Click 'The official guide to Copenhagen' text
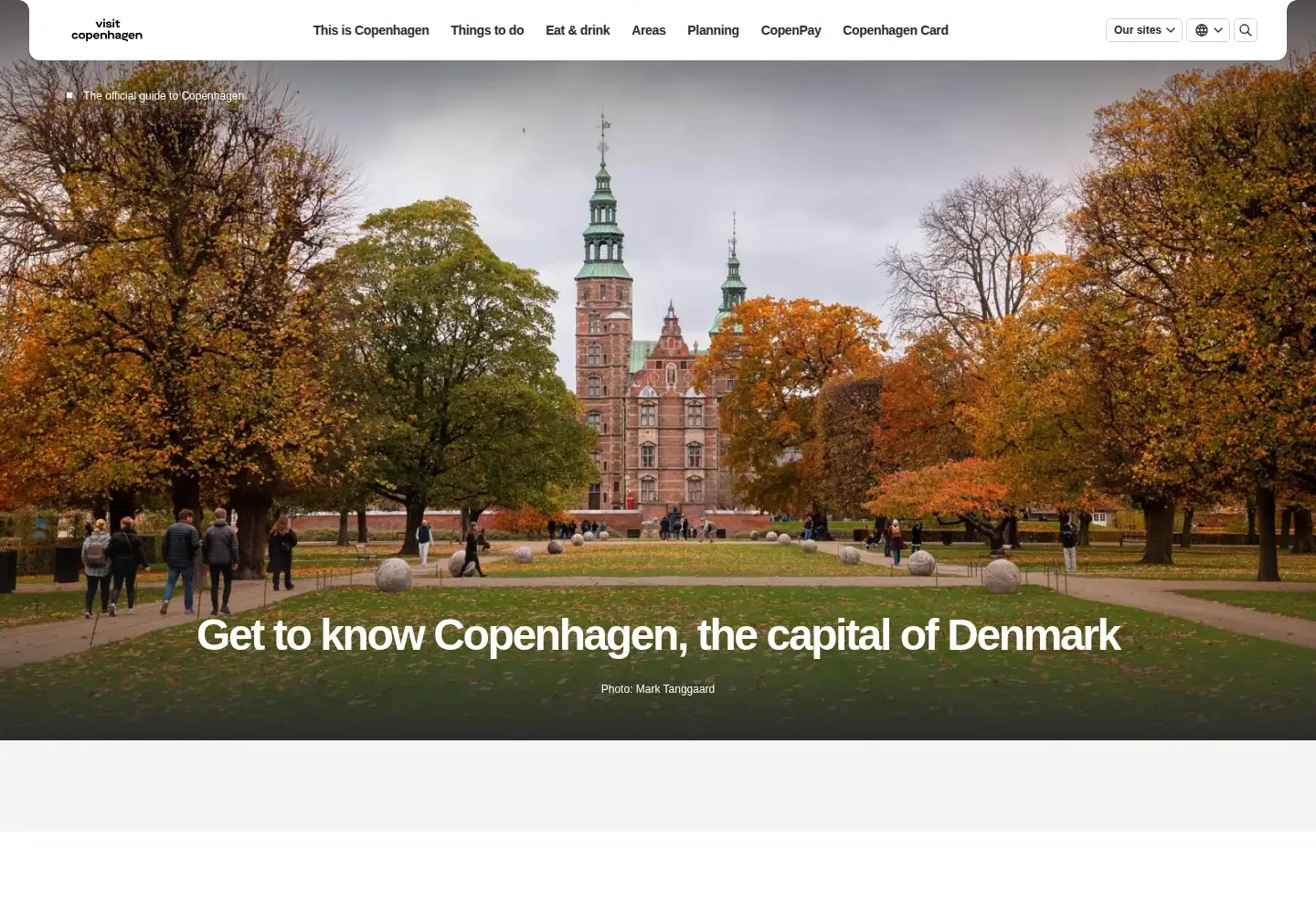This screenshot has height=914, width=1316. (164, 96)
